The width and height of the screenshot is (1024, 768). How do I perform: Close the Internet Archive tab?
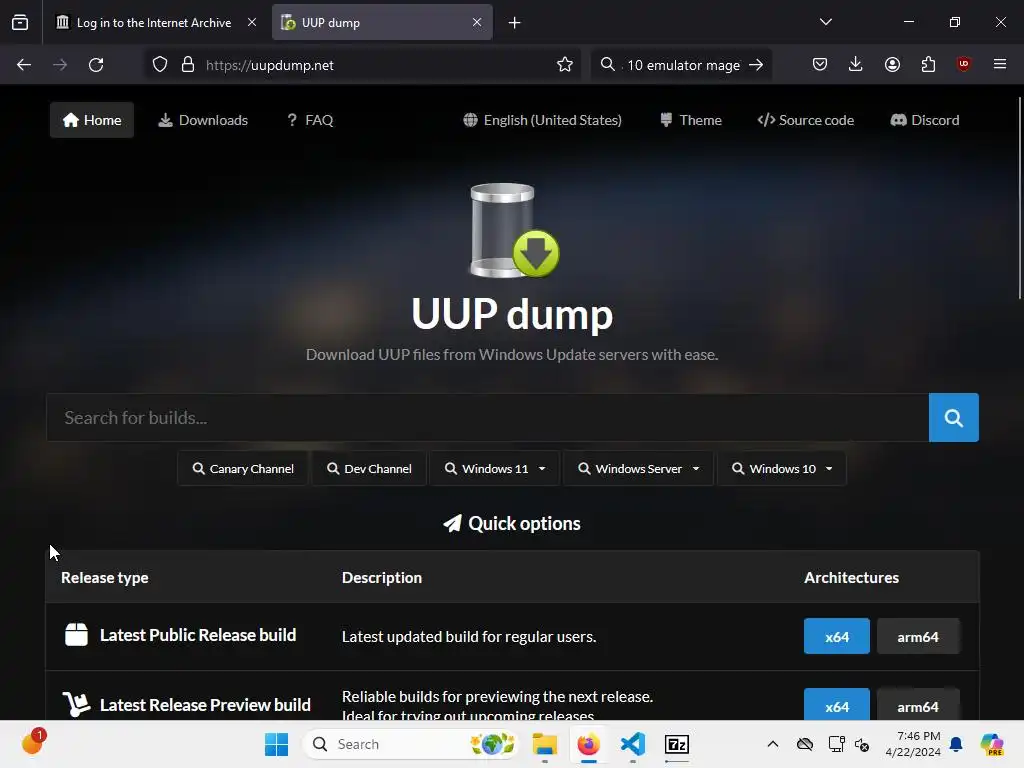(x=252, y=22)
